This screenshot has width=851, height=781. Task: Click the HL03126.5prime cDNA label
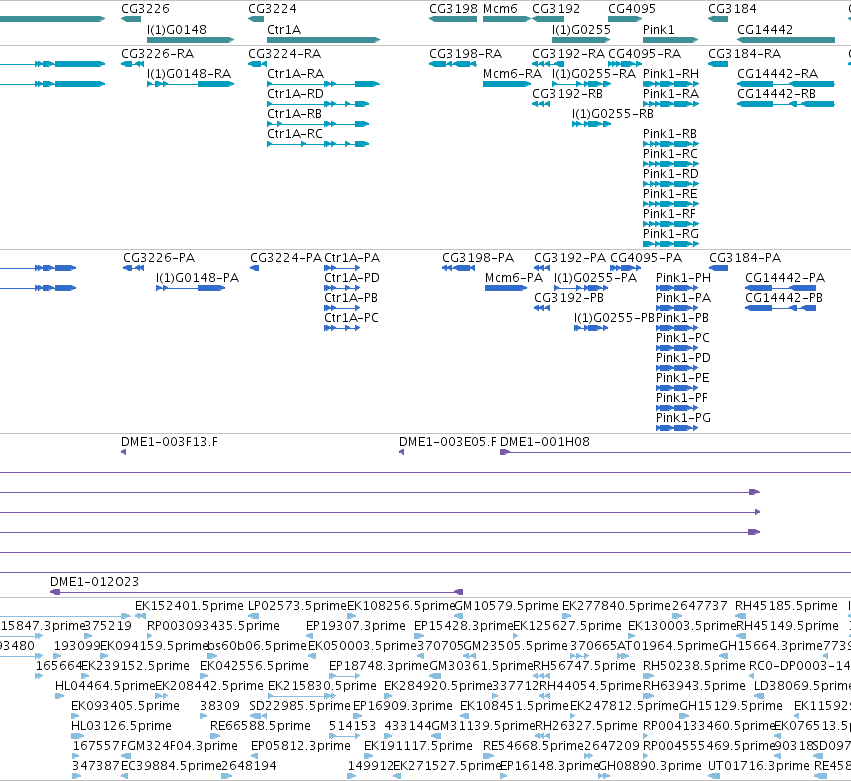[x=121, y=726]
